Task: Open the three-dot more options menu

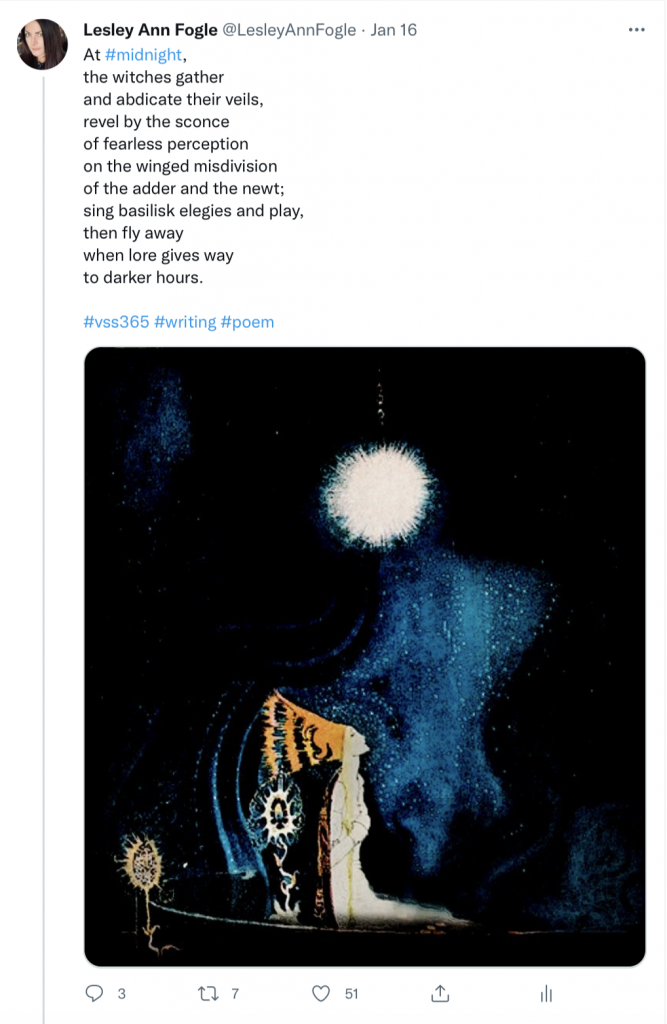Action: point(636,30)
